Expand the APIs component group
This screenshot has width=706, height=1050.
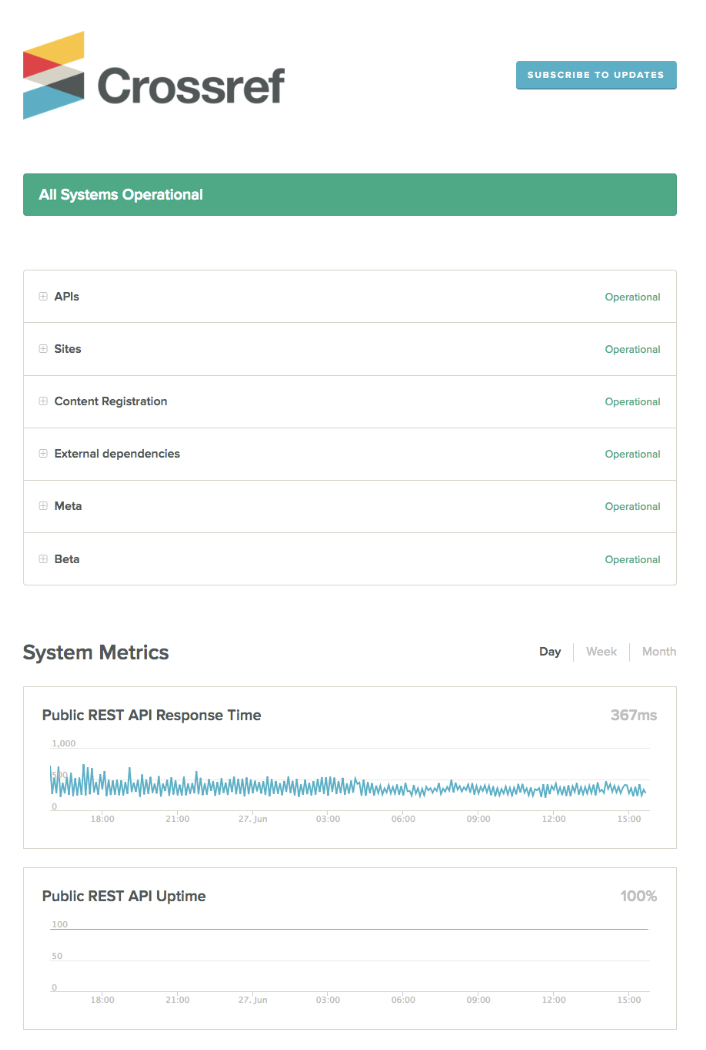43,297
